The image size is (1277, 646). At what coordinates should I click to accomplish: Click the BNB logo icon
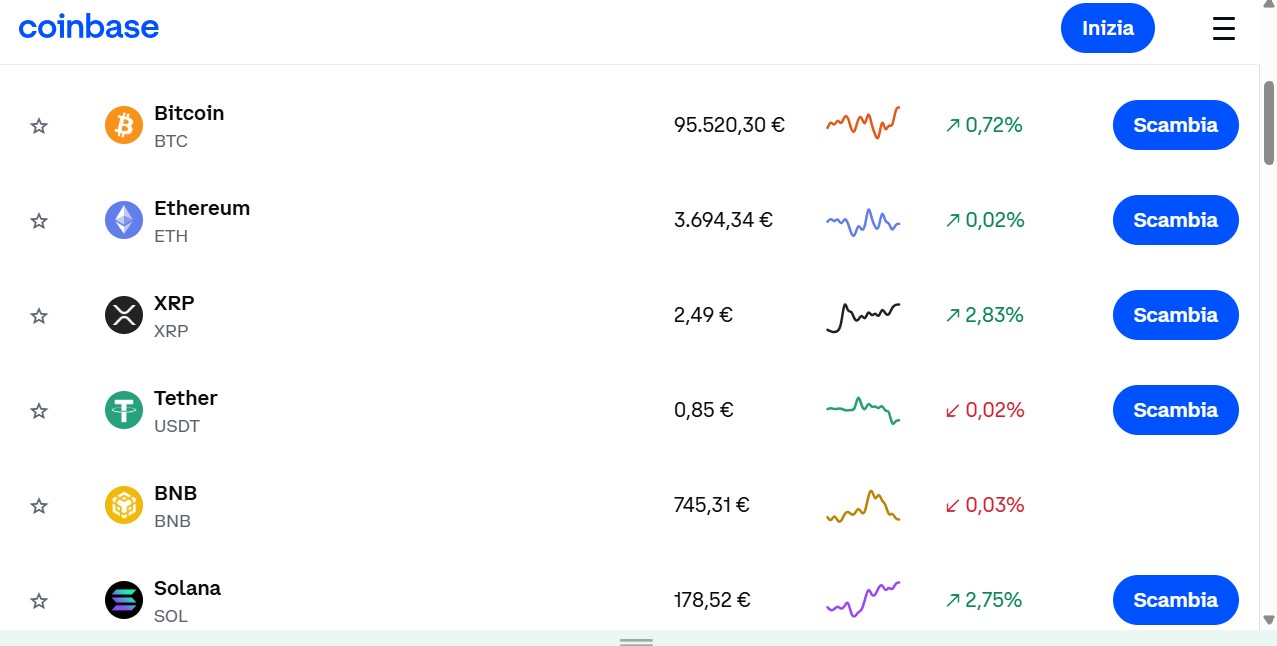click(122, 504)
